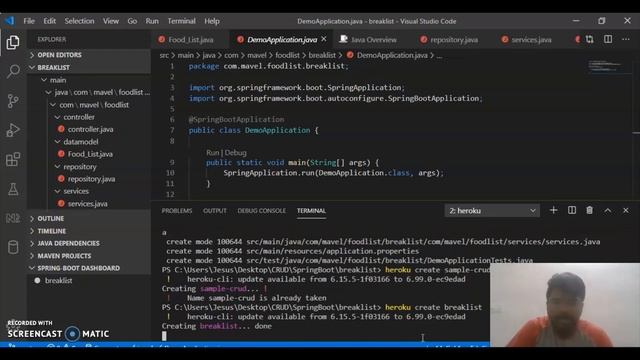Close the DemoApplication.java tab
The width and height of the screenshot is (640, 360).
coord(324,39)
